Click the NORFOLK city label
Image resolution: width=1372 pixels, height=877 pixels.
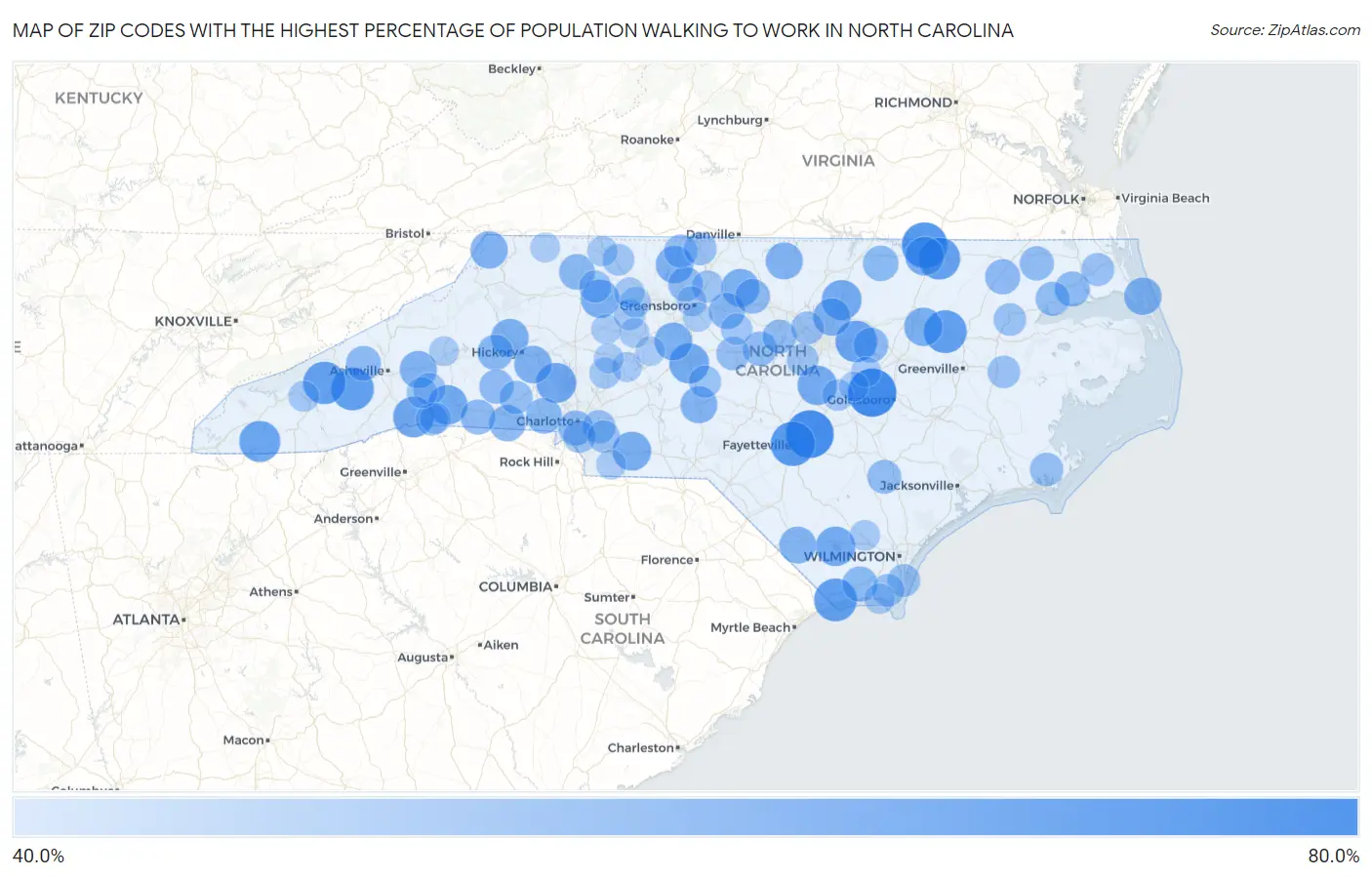point(1048,199)
